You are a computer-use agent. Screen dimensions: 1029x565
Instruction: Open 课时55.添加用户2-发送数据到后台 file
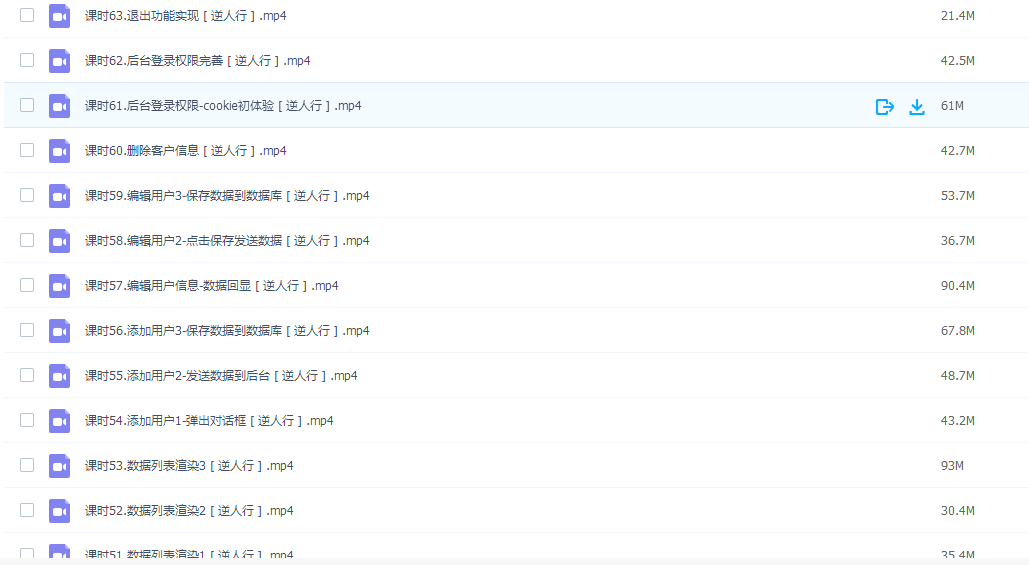point(221,376)
